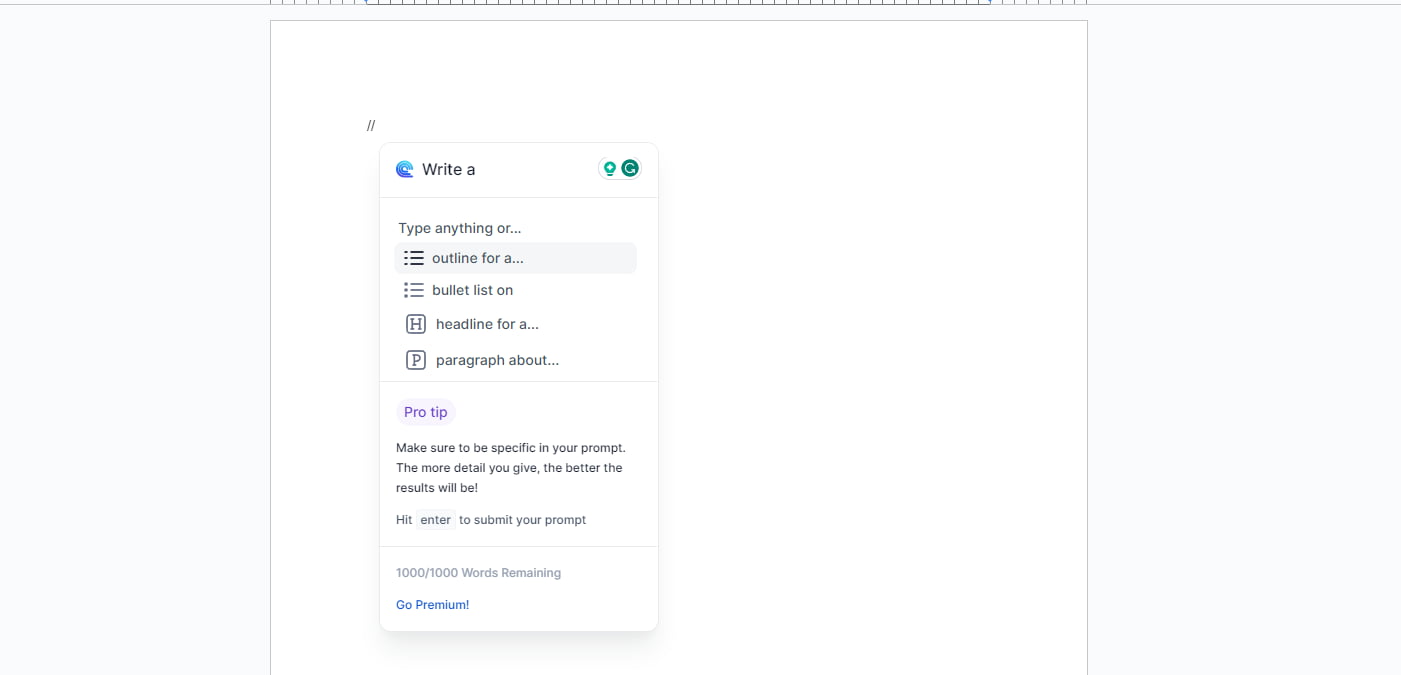Open Grammarly via the green G icon
The width and height of the screenshot is (1401, 675).
[631, 168]
